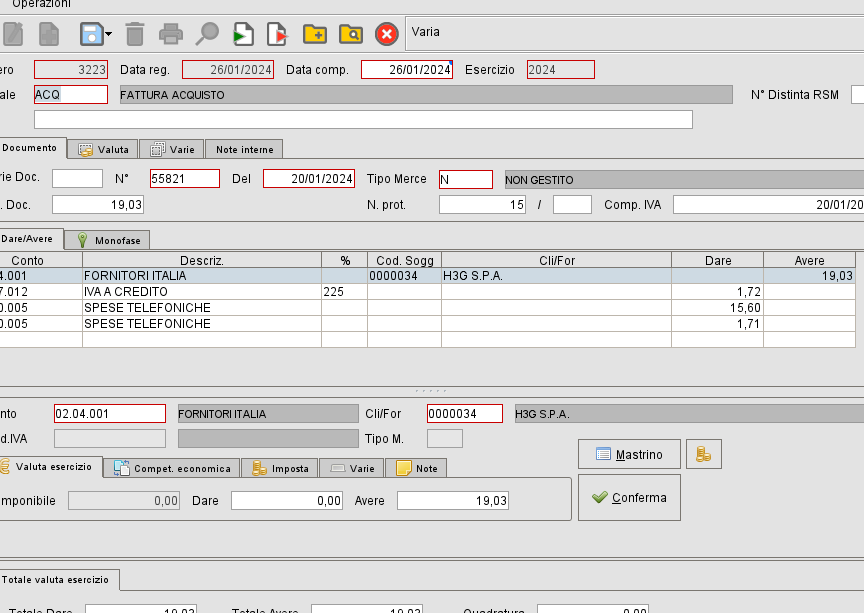Image resolution: width=864 pixels, height=613 pixels.
Task: Click the empty field after N. prot. slash
Action: point(573,205)
